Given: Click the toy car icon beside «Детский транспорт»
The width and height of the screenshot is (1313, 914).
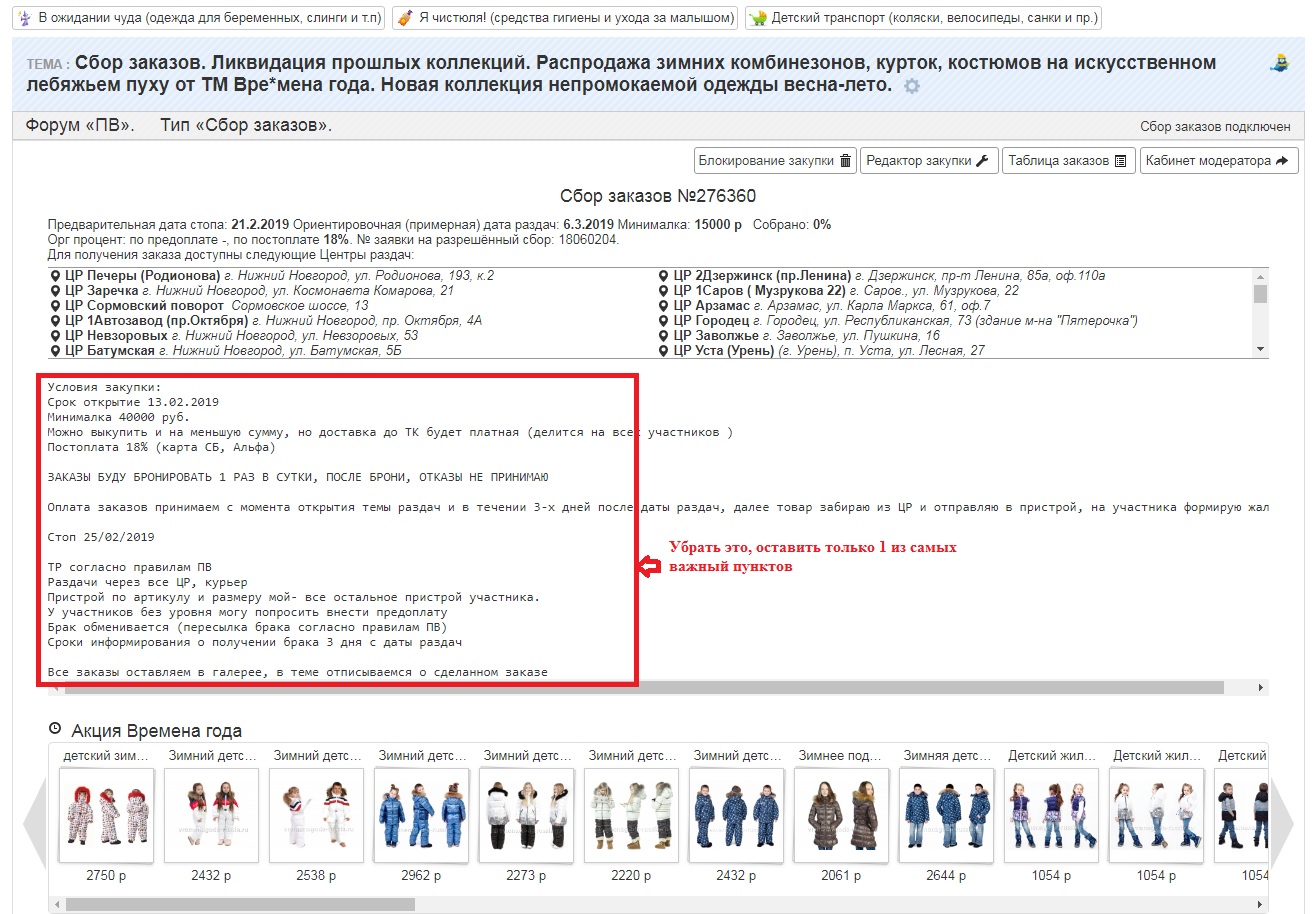Looking at the screenshot, I should pyautogui.click(x=759, y=18).
